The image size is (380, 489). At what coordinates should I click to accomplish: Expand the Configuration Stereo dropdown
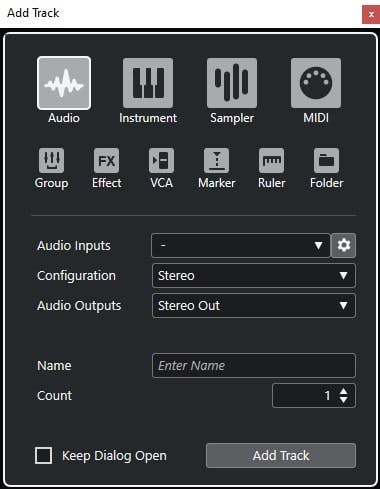(x=254, y=276)
